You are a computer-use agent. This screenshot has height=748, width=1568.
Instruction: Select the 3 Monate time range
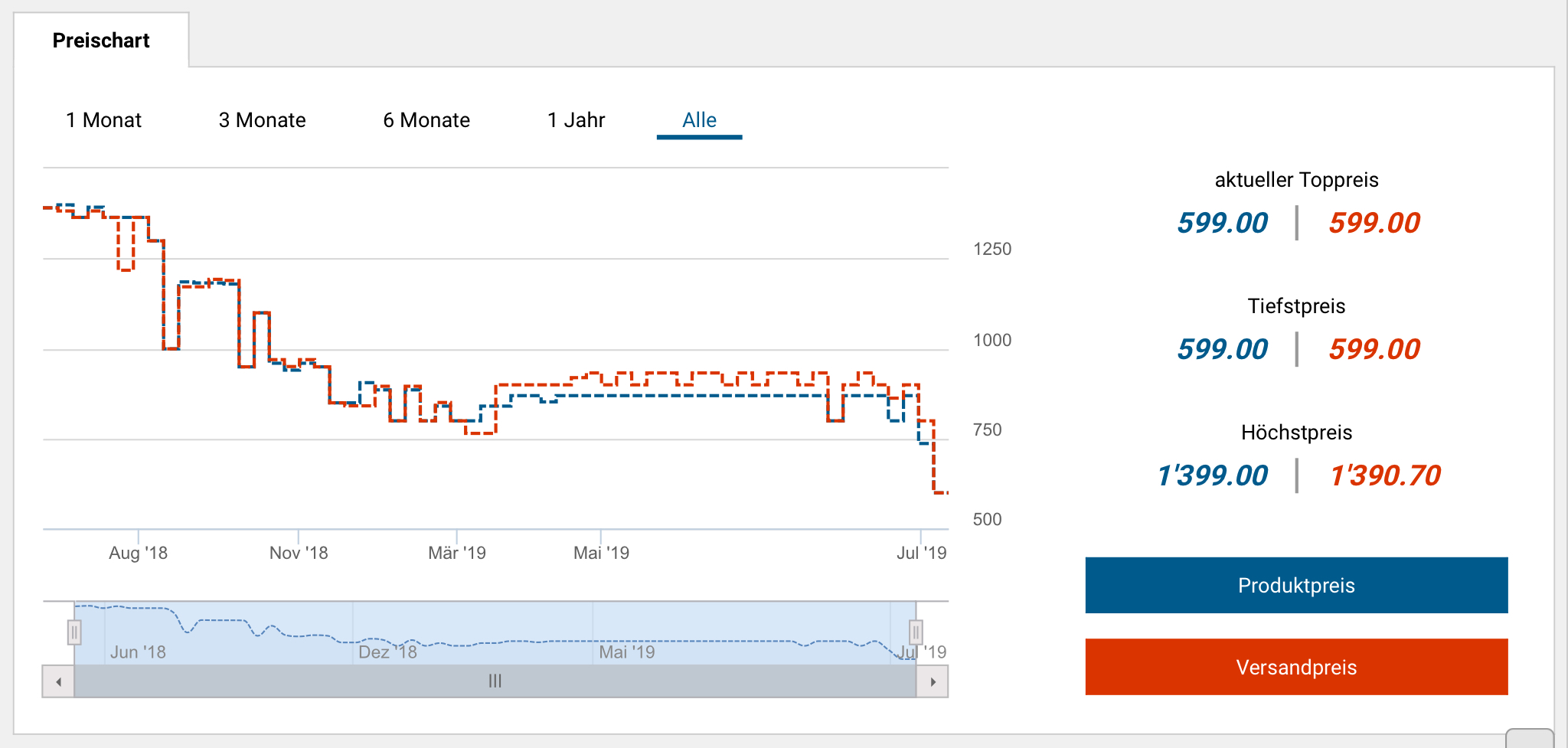[x=262, y=120]
